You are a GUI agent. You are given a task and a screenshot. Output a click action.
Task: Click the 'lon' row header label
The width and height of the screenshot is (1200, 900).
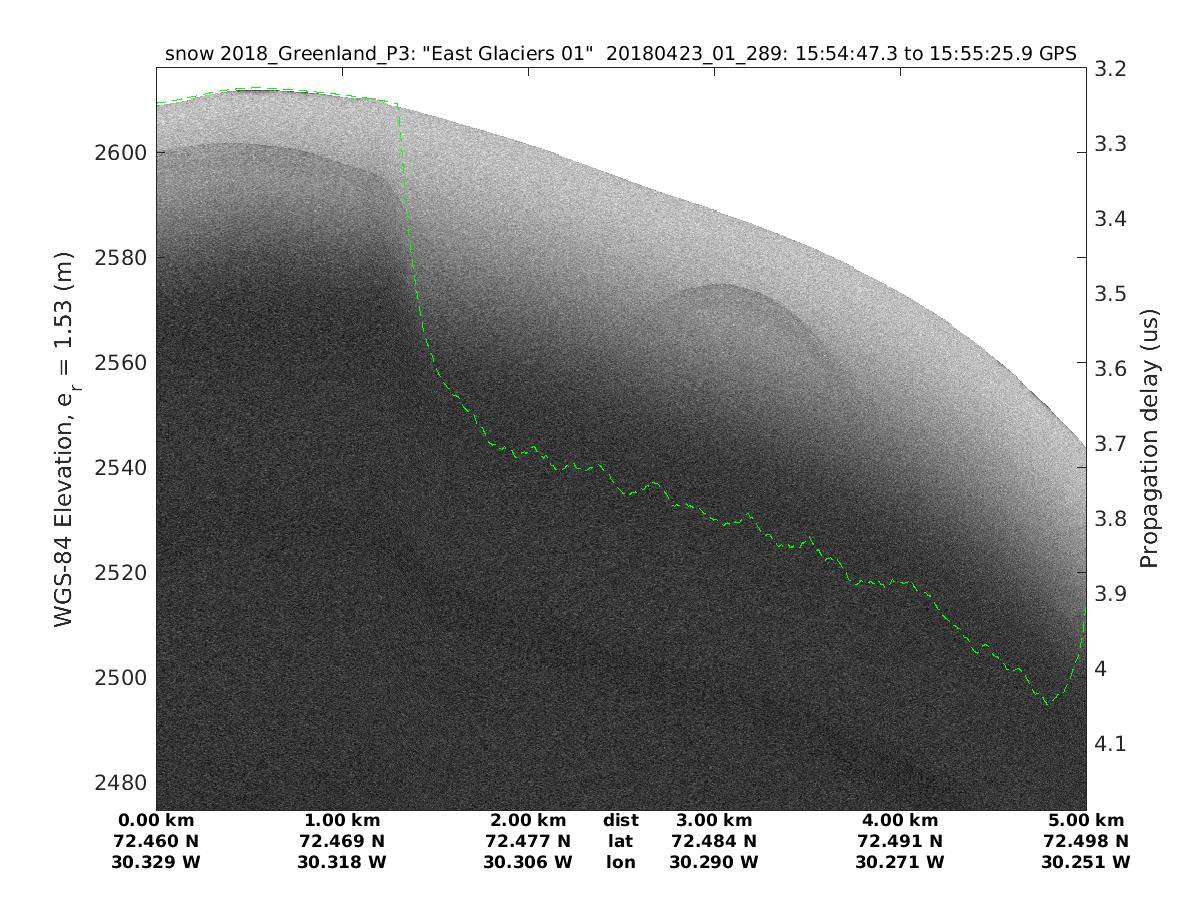[621, 861]
